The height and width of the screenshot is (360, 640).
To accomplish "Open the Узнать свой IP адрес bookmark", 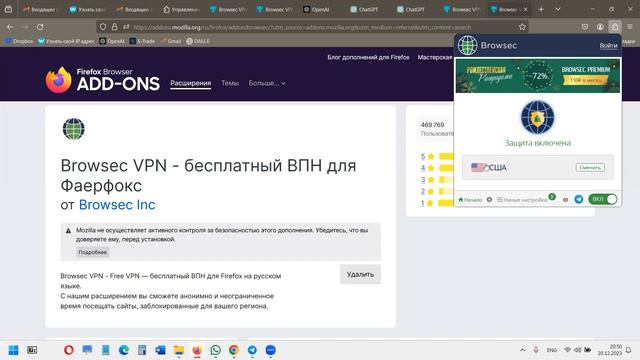I will 66,41.
